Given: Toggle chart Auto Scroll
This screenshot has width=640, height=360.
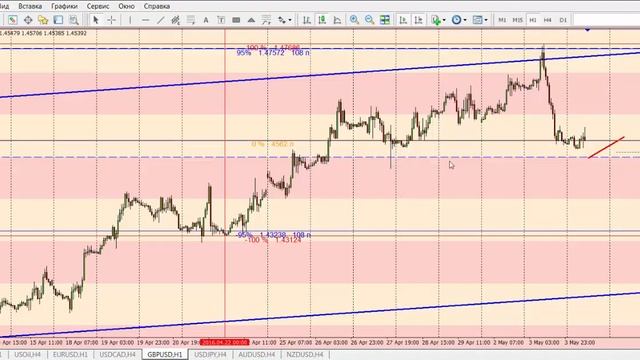Looking at the screenshot, I should pyautogui.click(x=403, y=20).
